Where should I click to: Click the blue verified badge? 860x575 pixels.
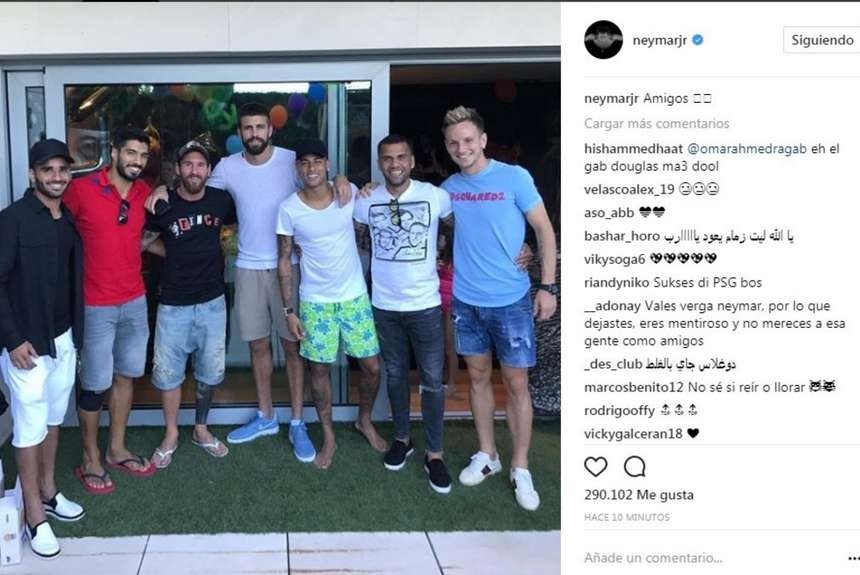click(x=698, y=40)
